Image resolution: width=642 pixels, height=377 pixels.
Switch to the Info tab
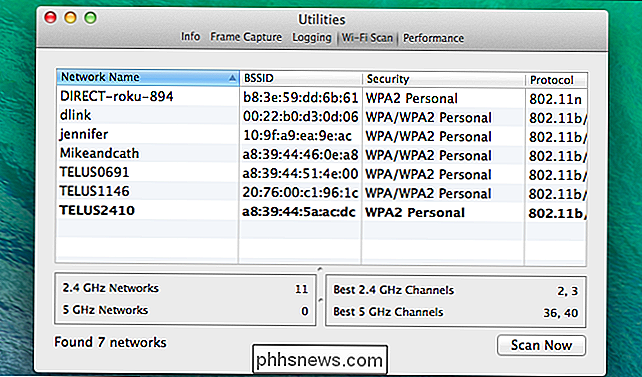coord(190,37)
